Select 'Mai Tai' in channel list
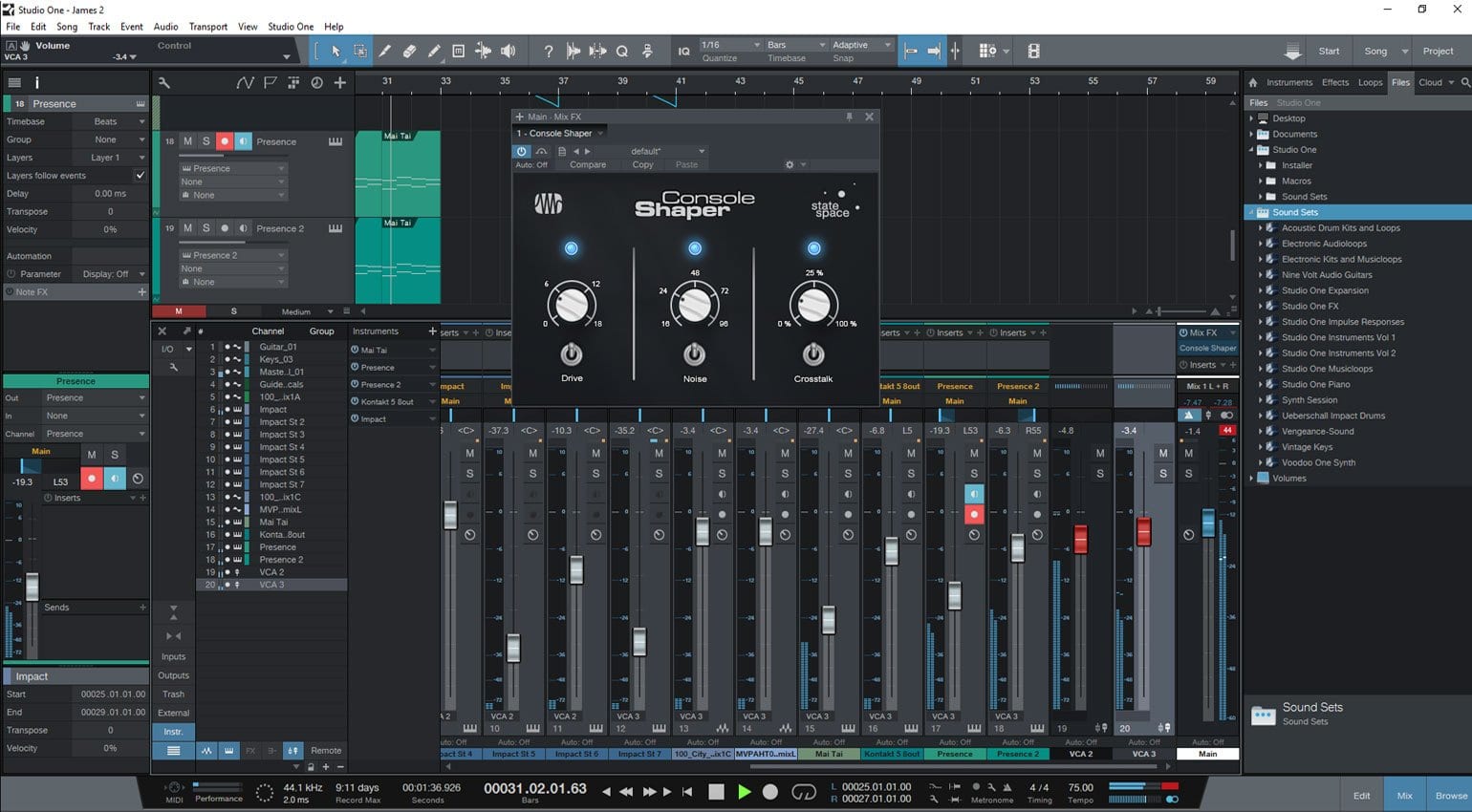The height and width of the screenshot is (812, 1472). 273,522
